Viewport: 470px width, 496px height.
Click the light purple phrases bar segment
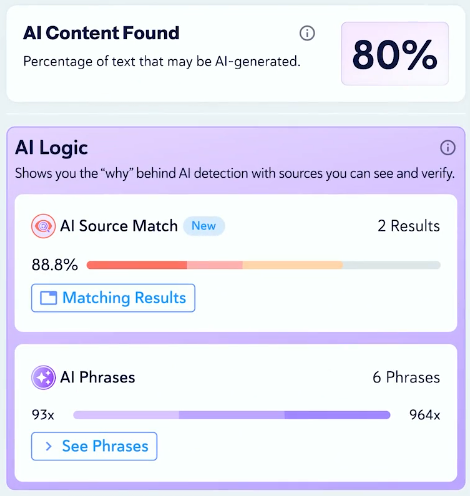pos(126,415)
